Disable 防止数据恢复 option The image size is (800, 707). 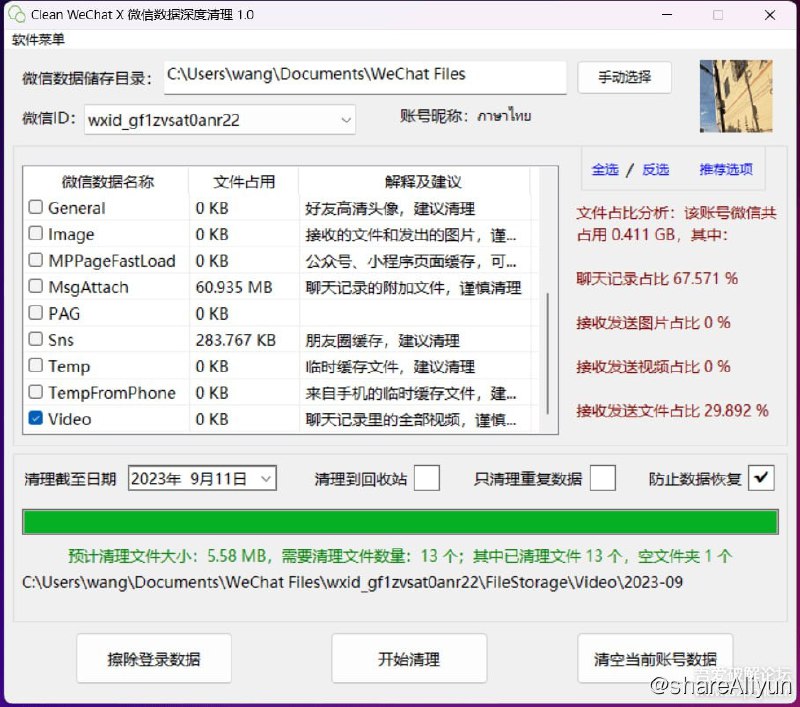click(762, 477)
